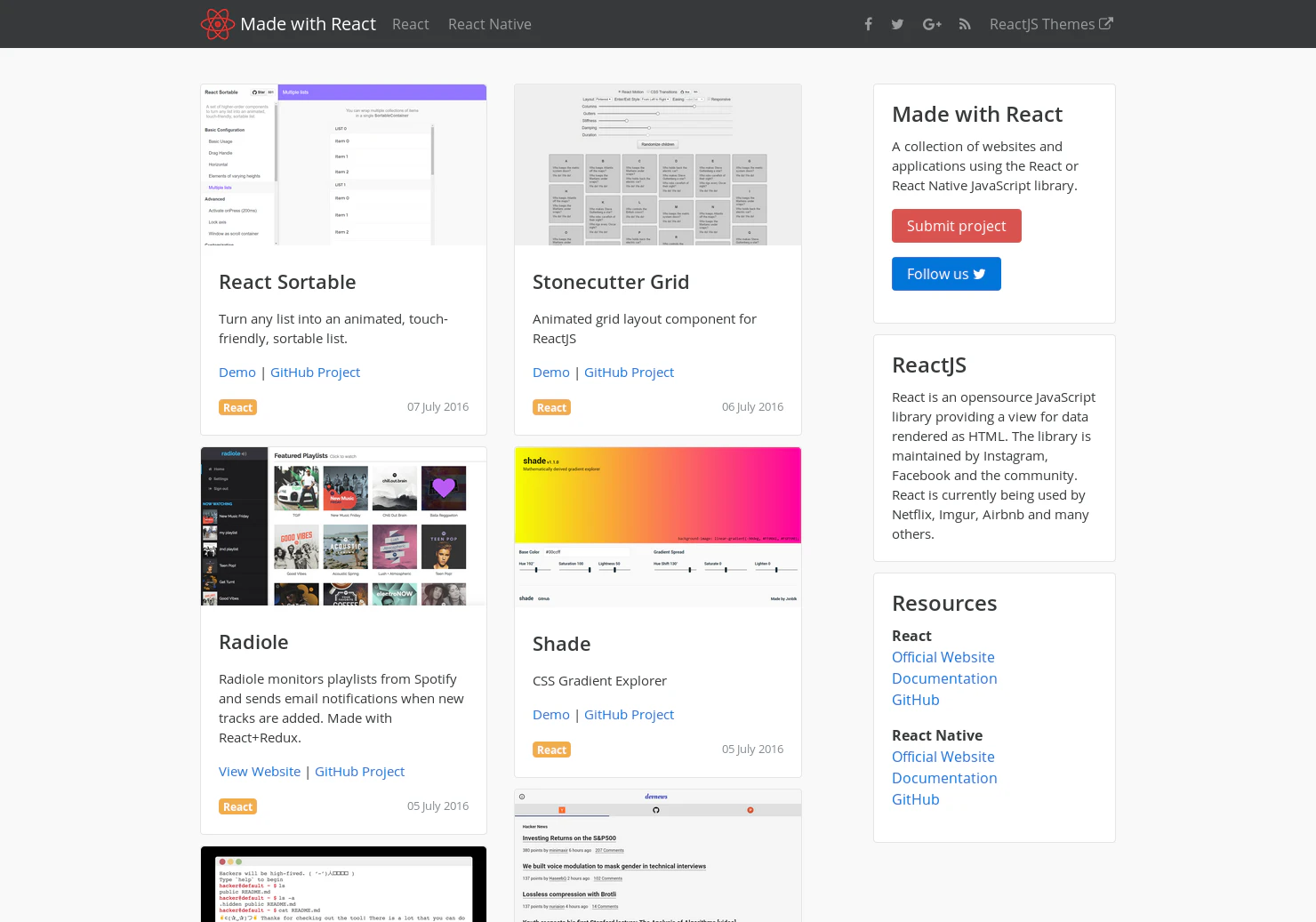
Task: Click the Facebook icon in the header
Action: (x=868, y=24)
